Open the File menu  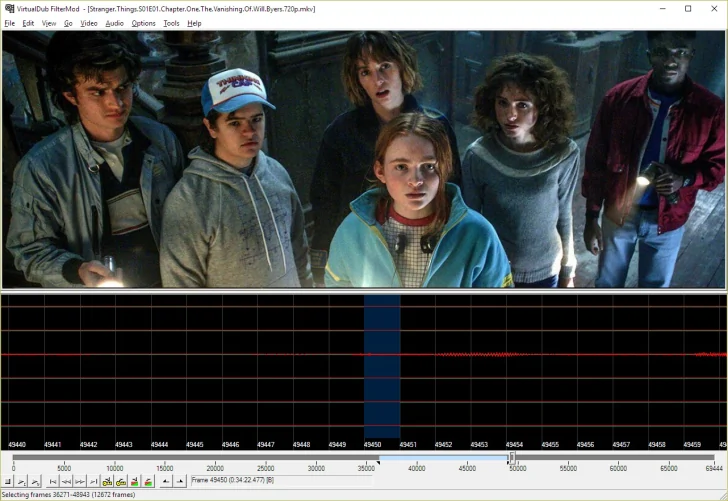pyautogui.click(x=9, y=23)
